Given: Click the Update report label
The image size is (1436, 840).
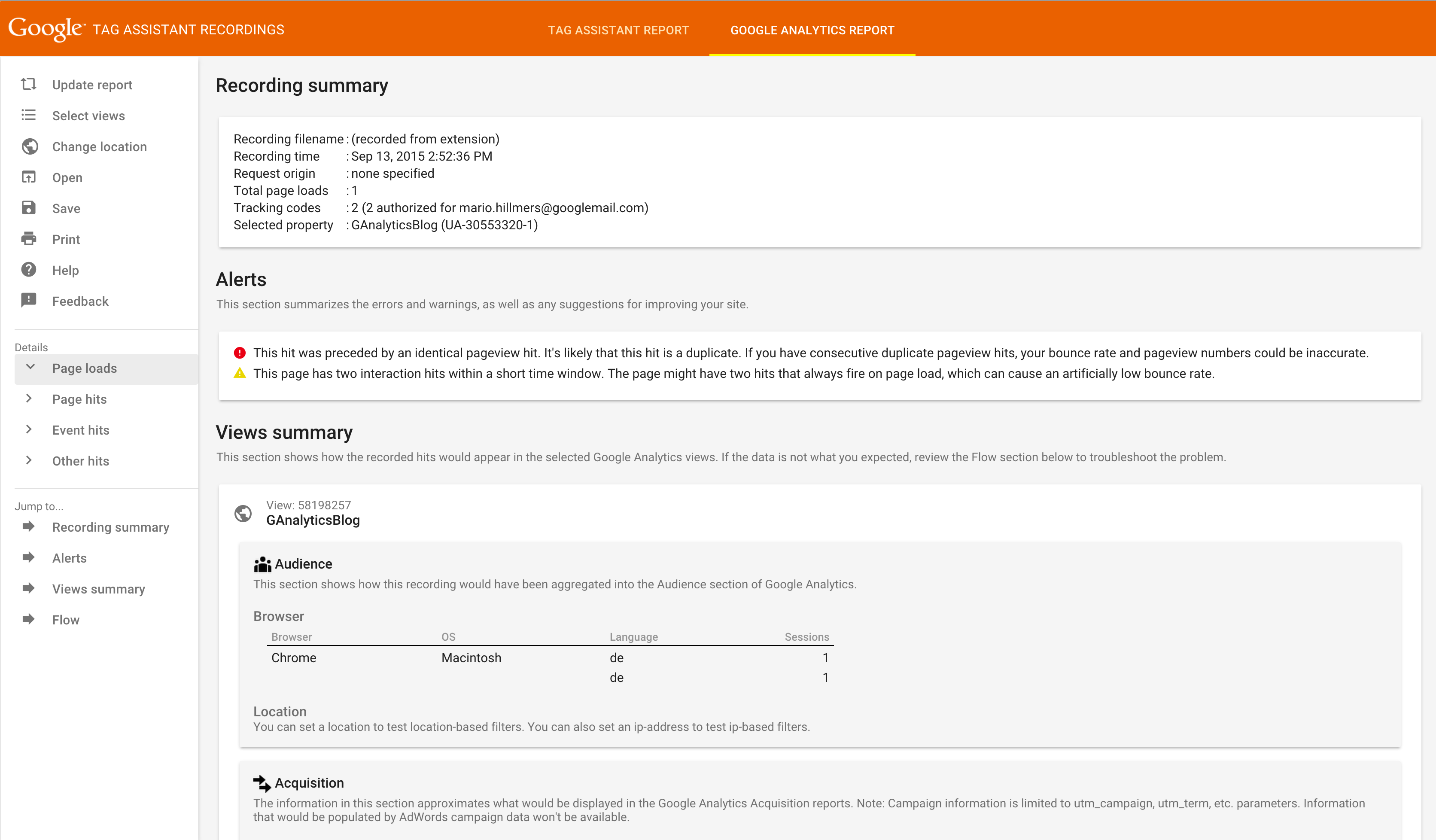Looking at the screenshot, I should pyautogui.click(x=92, y=85).
